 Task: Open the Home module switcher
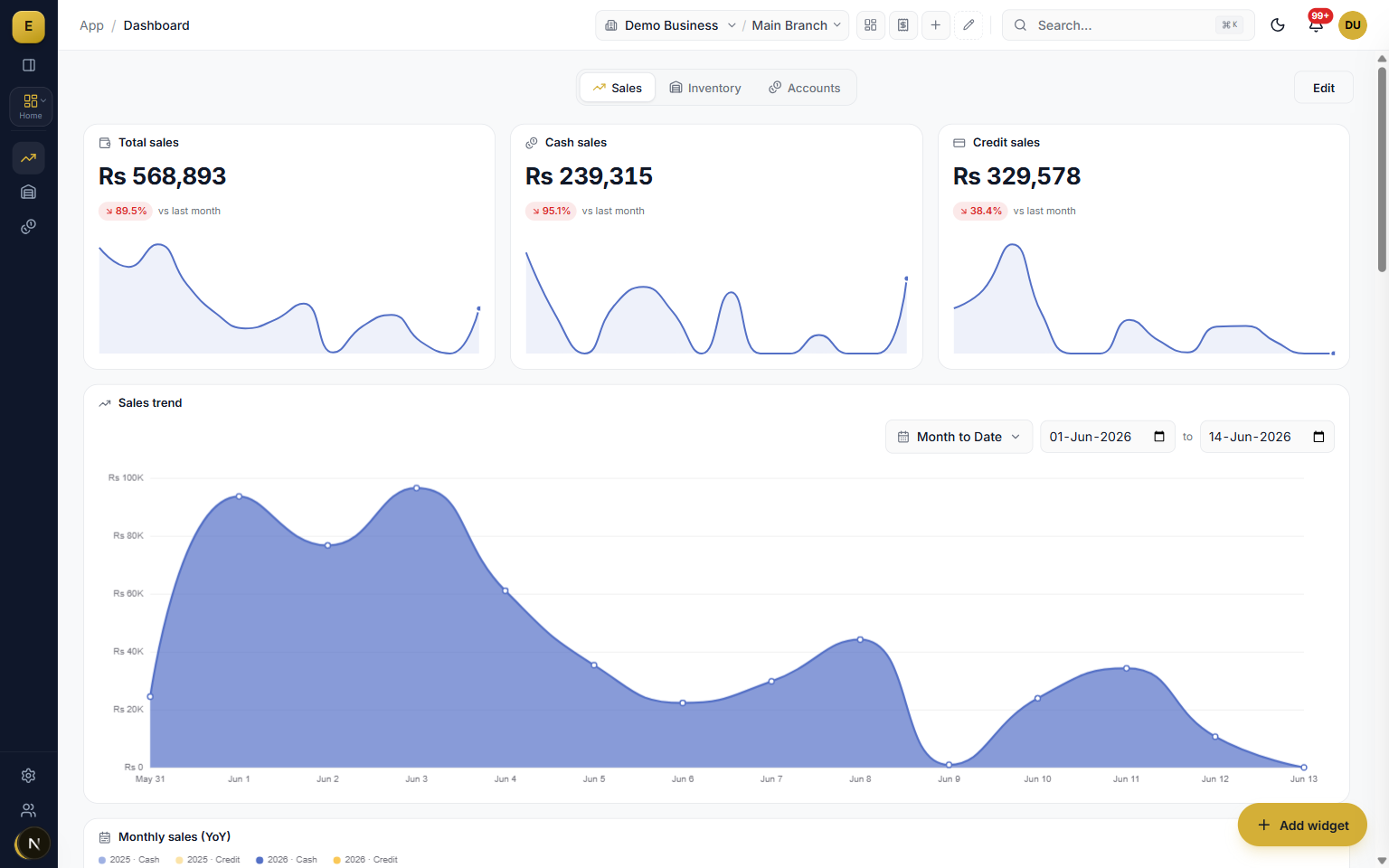[31, 106]
